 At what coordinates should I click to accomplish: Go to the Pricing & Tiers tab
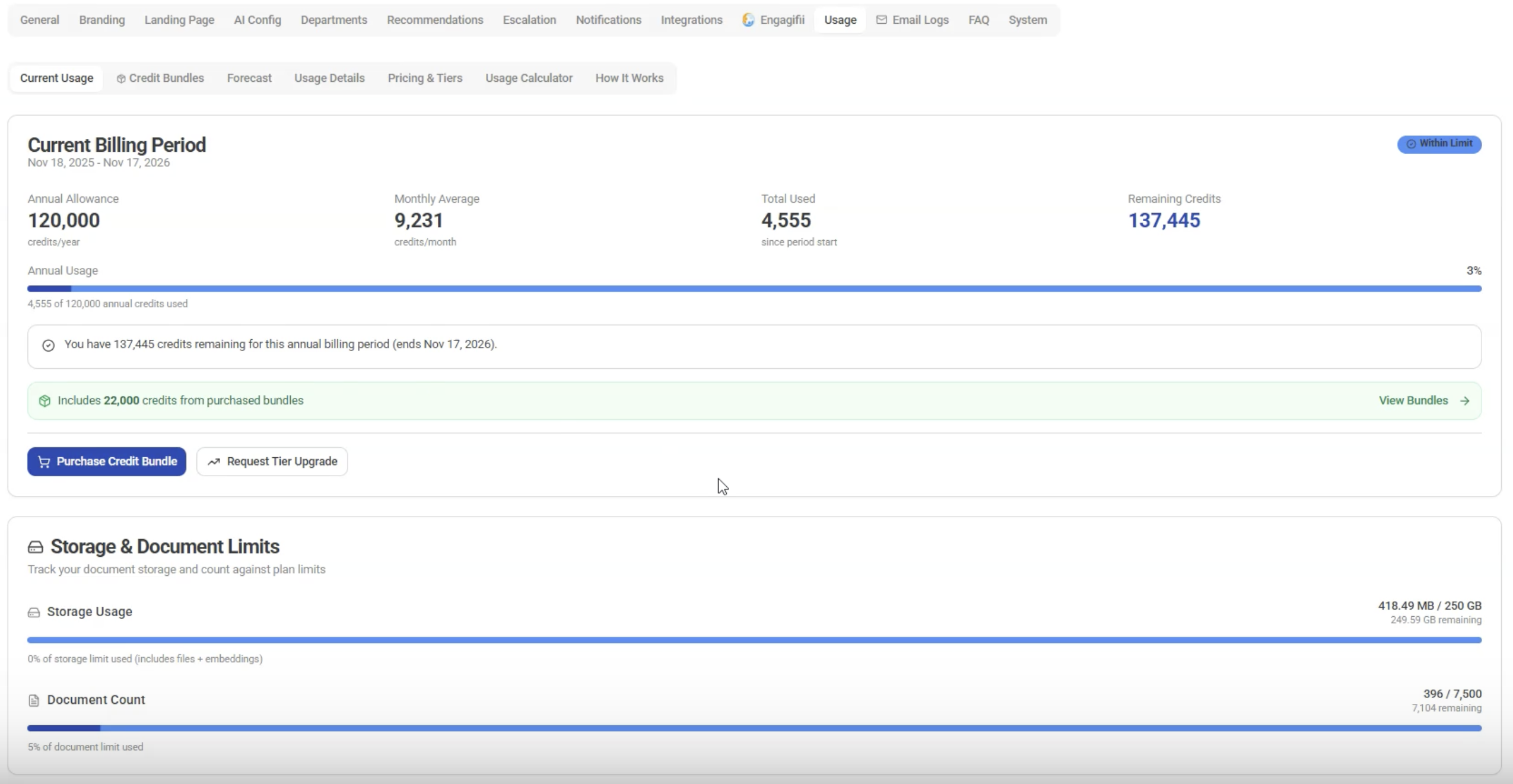[425, 78]
